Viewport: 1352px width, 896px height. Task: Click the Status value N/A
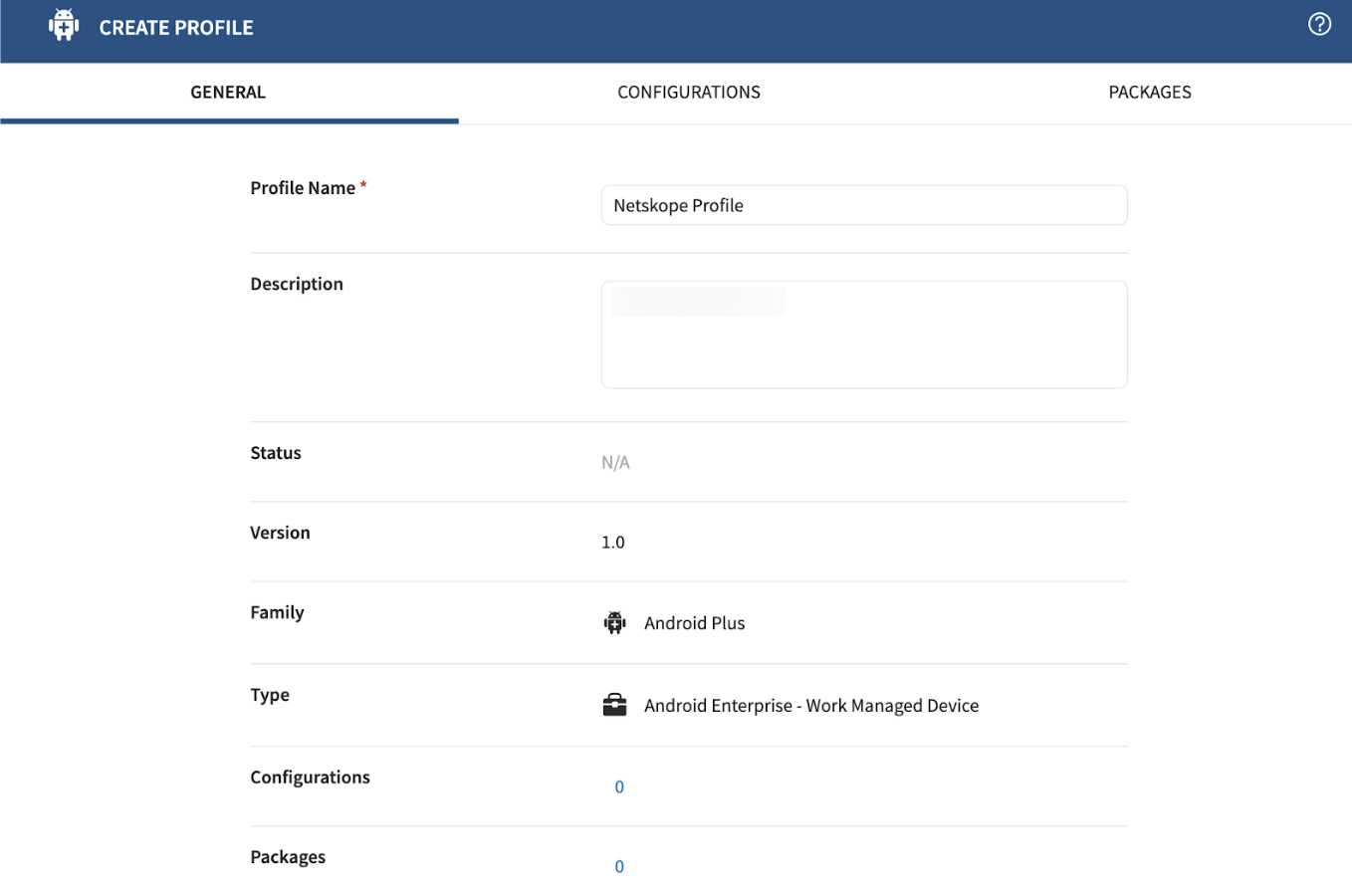tap(615, 463)
